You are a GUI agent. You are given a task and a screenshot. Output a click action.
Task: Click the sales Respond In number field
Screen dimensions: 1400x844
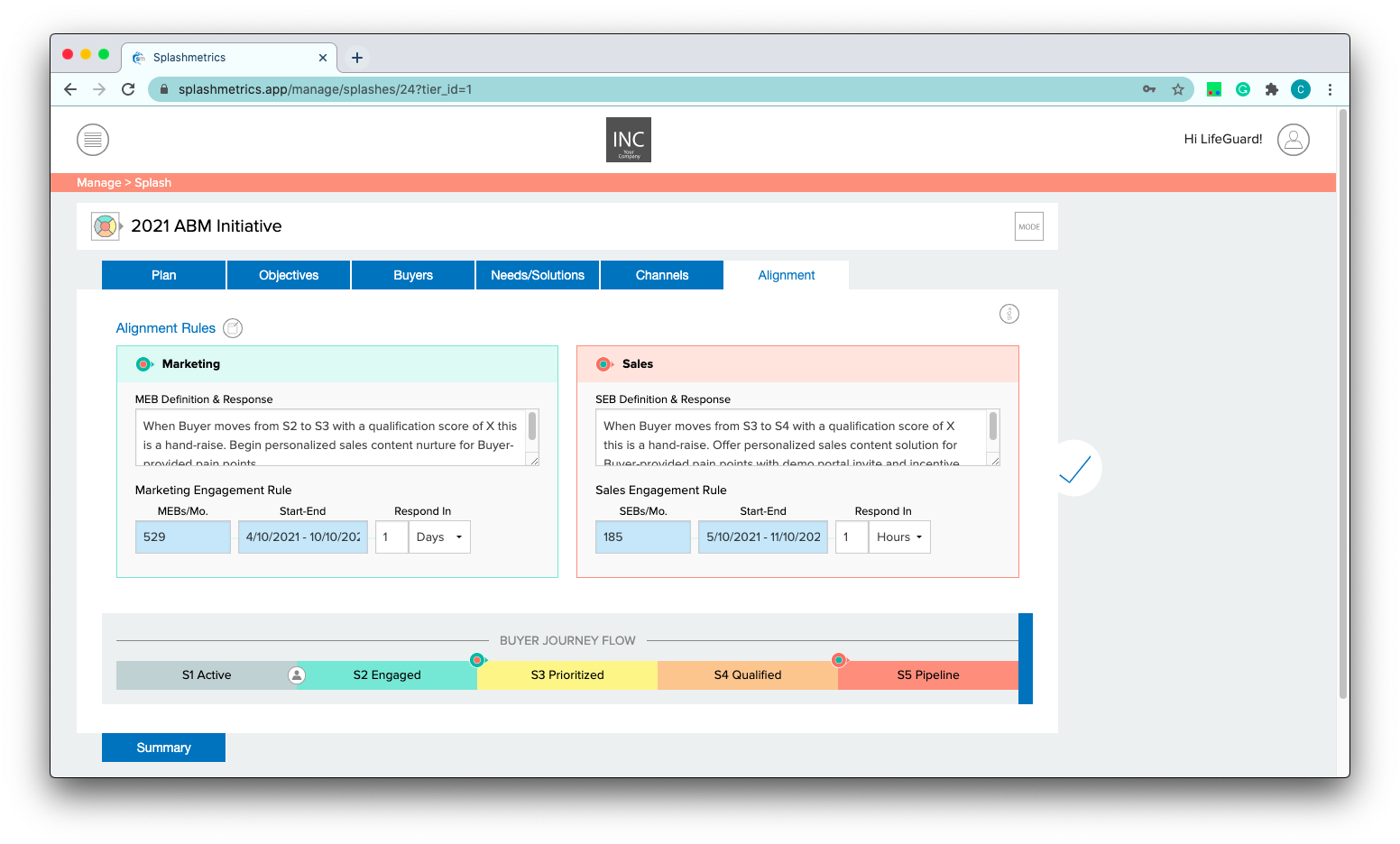pos(852,537)
